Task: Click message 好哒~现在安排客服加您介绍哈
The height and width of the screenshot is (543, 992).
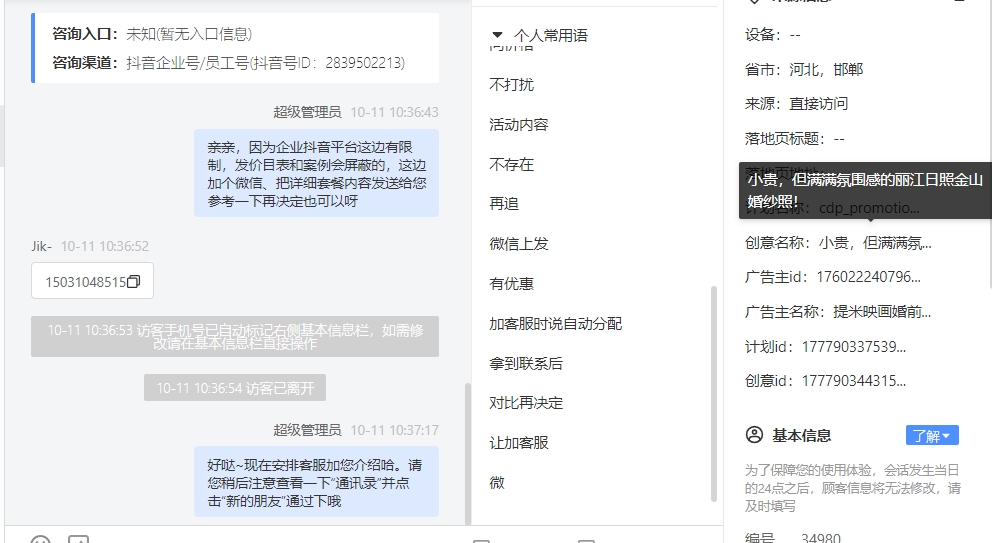Action: (x=316, y=482)
